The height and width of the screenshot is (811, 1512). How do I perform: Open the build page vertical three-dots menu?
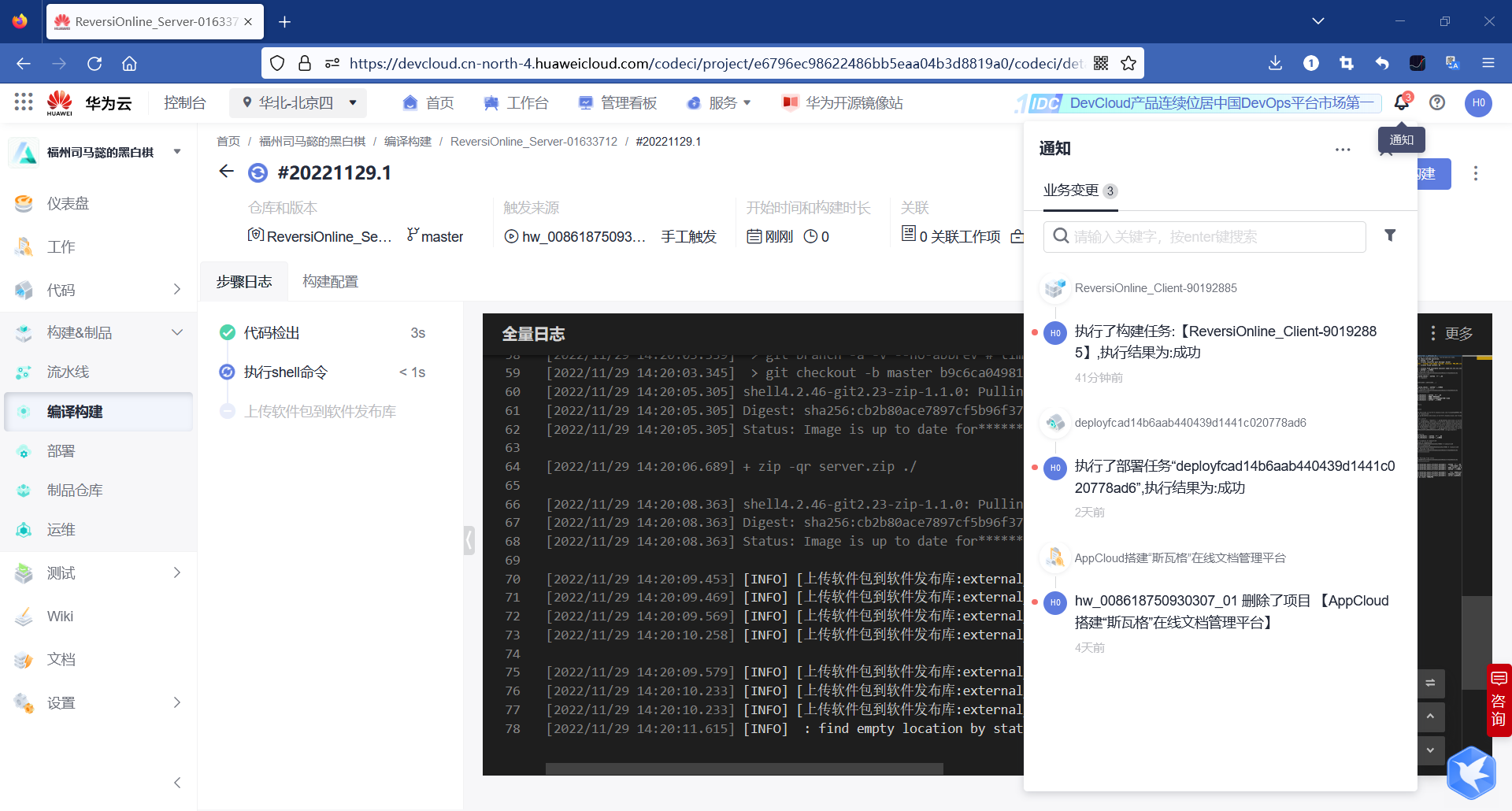point(1476,174)
